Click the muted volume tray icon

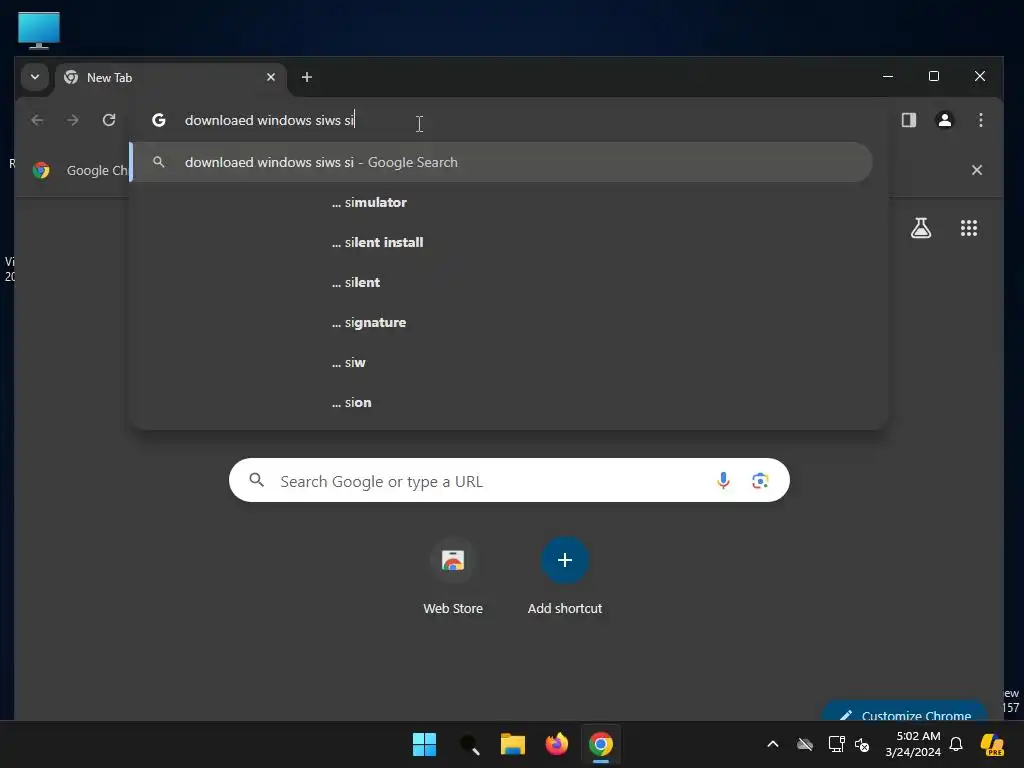pos(862,744)
